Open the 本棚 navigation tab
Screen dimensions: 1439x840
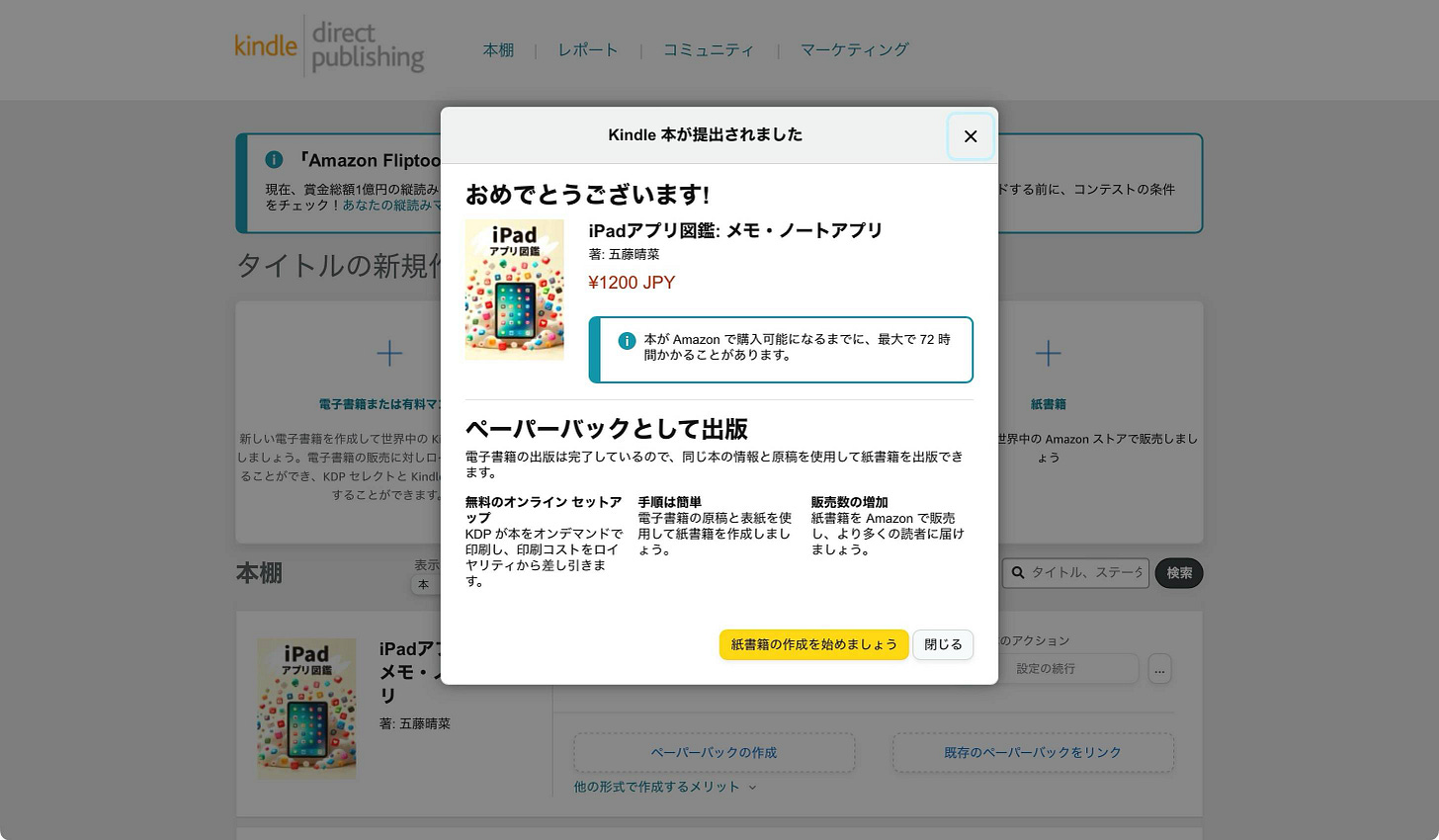(x=498, y=49)
